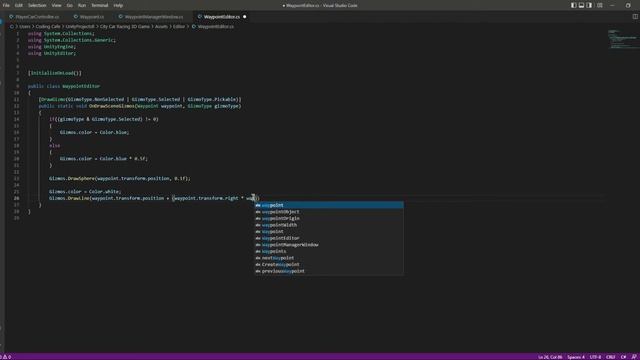
Task: Click the code minimap overview
Action: tap(622, 40)
